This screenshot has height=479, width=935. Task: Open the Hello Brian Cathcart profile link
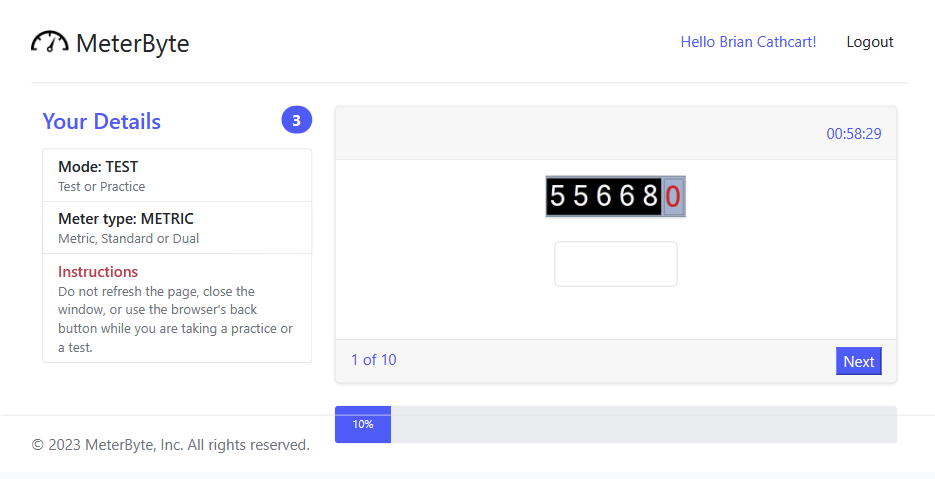[x=748, y=42]
